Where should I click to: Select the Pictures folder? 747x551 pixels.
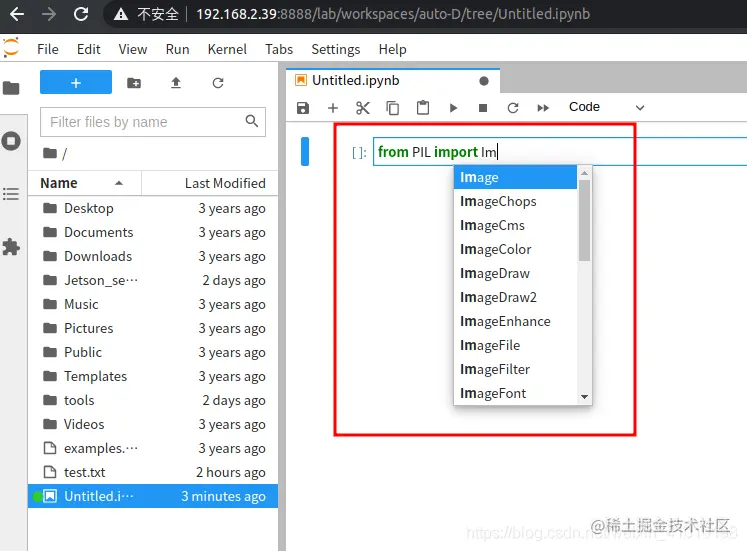click(153, 328)
